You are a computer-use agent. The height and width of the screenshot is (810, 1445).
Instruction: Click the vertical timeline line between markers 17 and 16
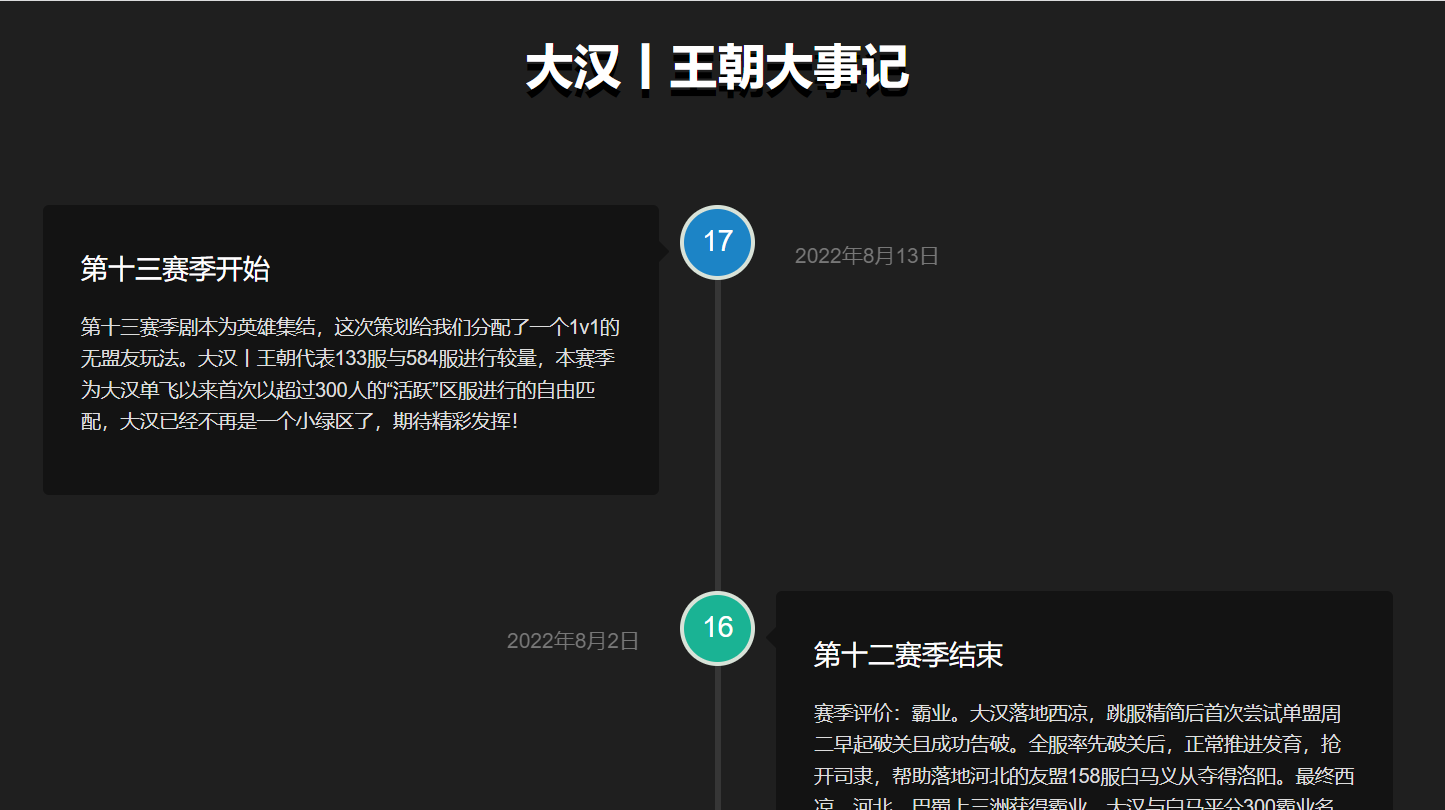coord(717,435)
